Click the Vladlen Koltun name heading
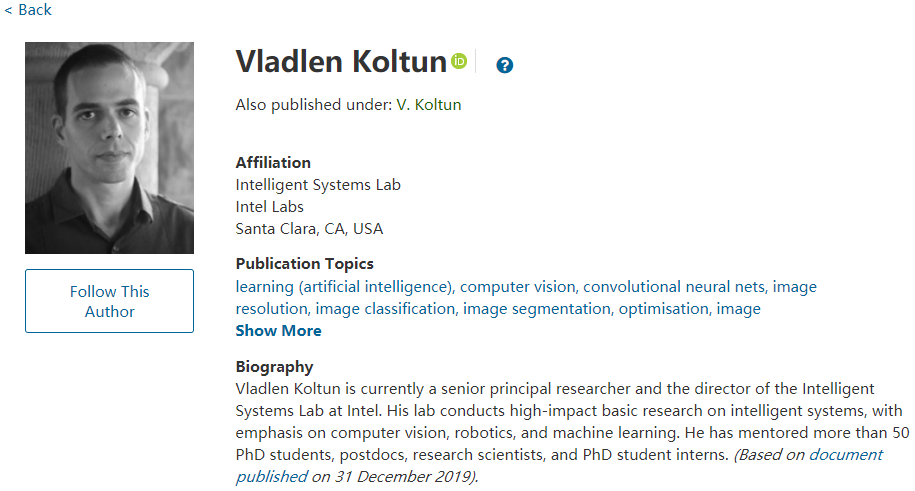 (340, 62)
